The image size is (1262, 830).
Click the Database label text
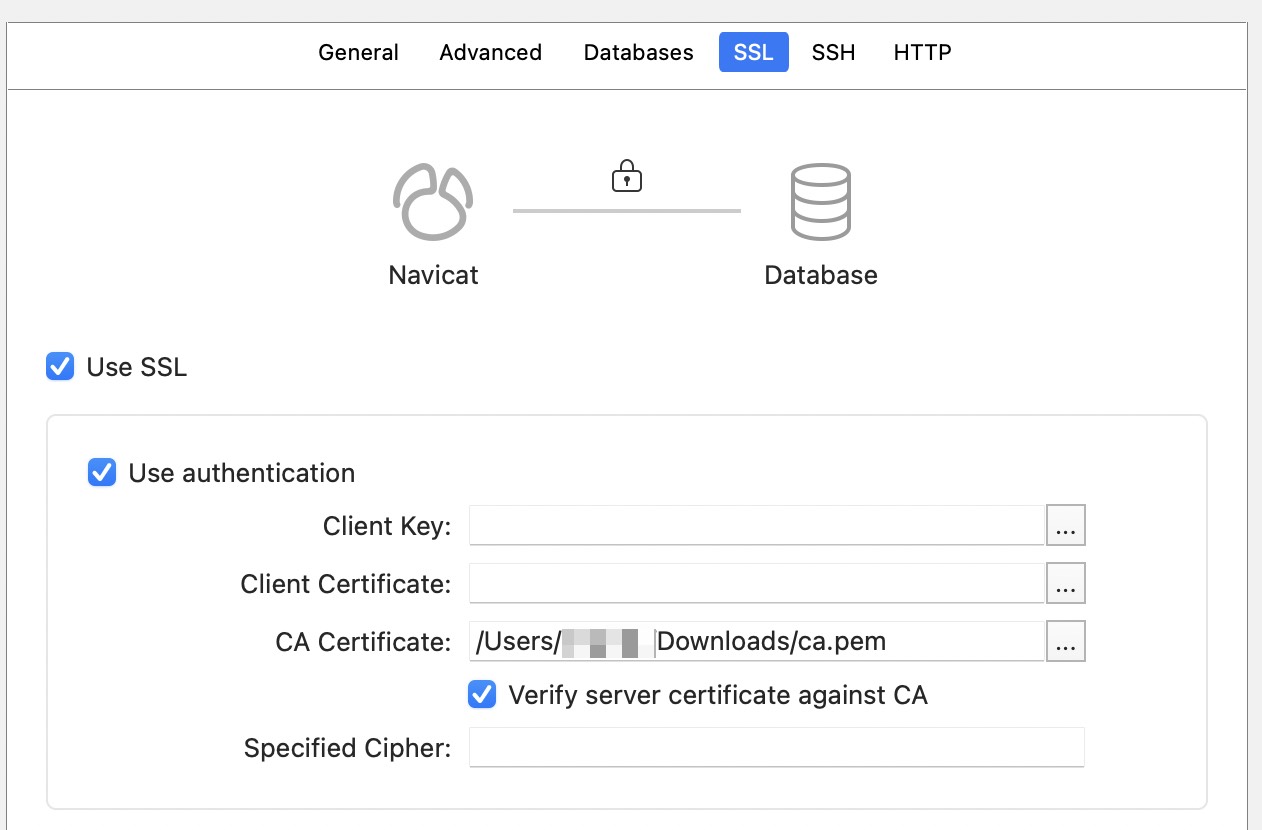pos(821,275)
